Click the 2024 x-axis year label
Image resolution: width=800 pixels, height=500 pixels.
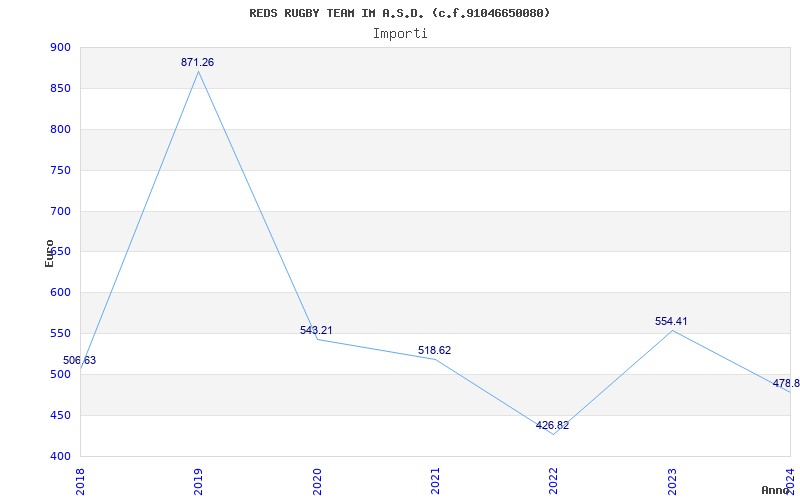click(x=790, y=481)
